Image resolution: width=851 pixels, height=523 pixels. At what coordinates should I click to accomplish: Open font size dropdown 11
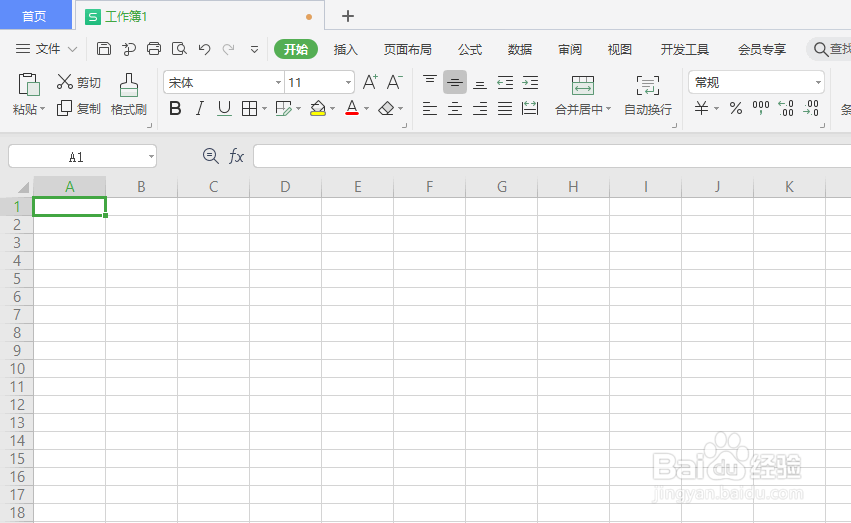click(x=348, y=82)
